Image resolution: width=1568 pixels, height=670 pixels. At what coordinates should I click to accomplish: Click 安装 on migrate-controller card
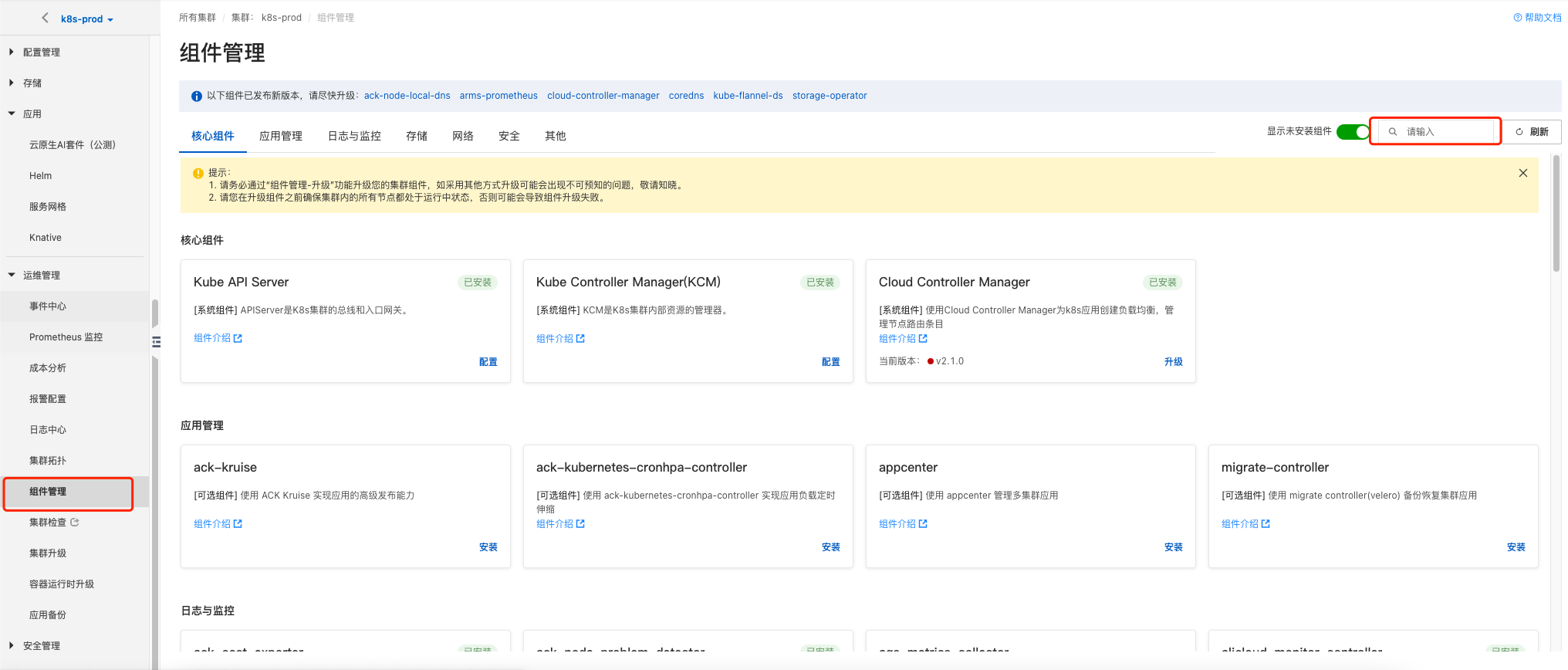coord(1516,546)
